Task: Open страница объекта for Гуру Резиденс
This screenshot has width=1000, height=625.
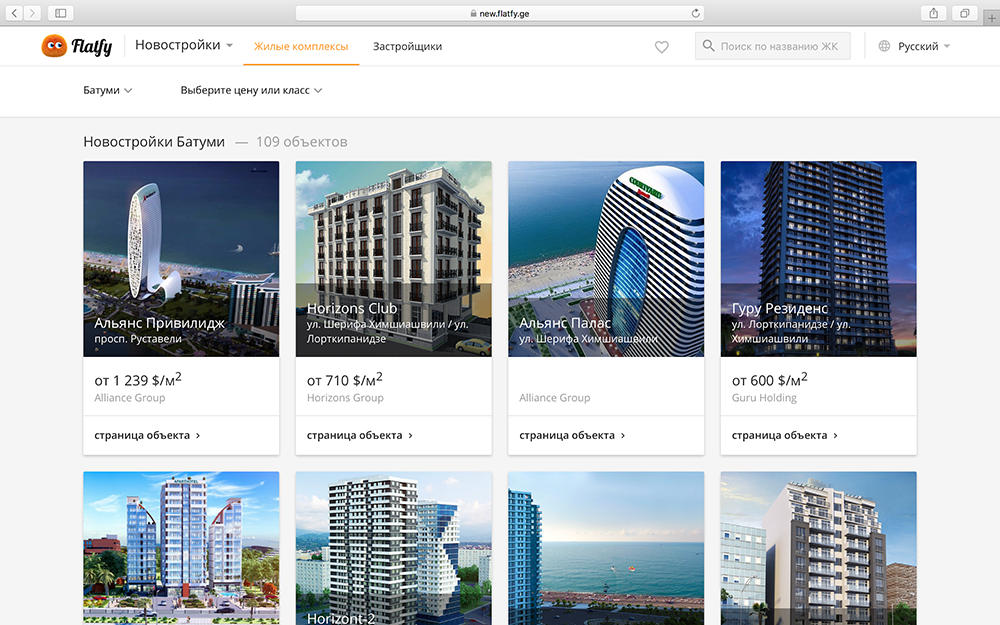Action: [x=784, y=435]
